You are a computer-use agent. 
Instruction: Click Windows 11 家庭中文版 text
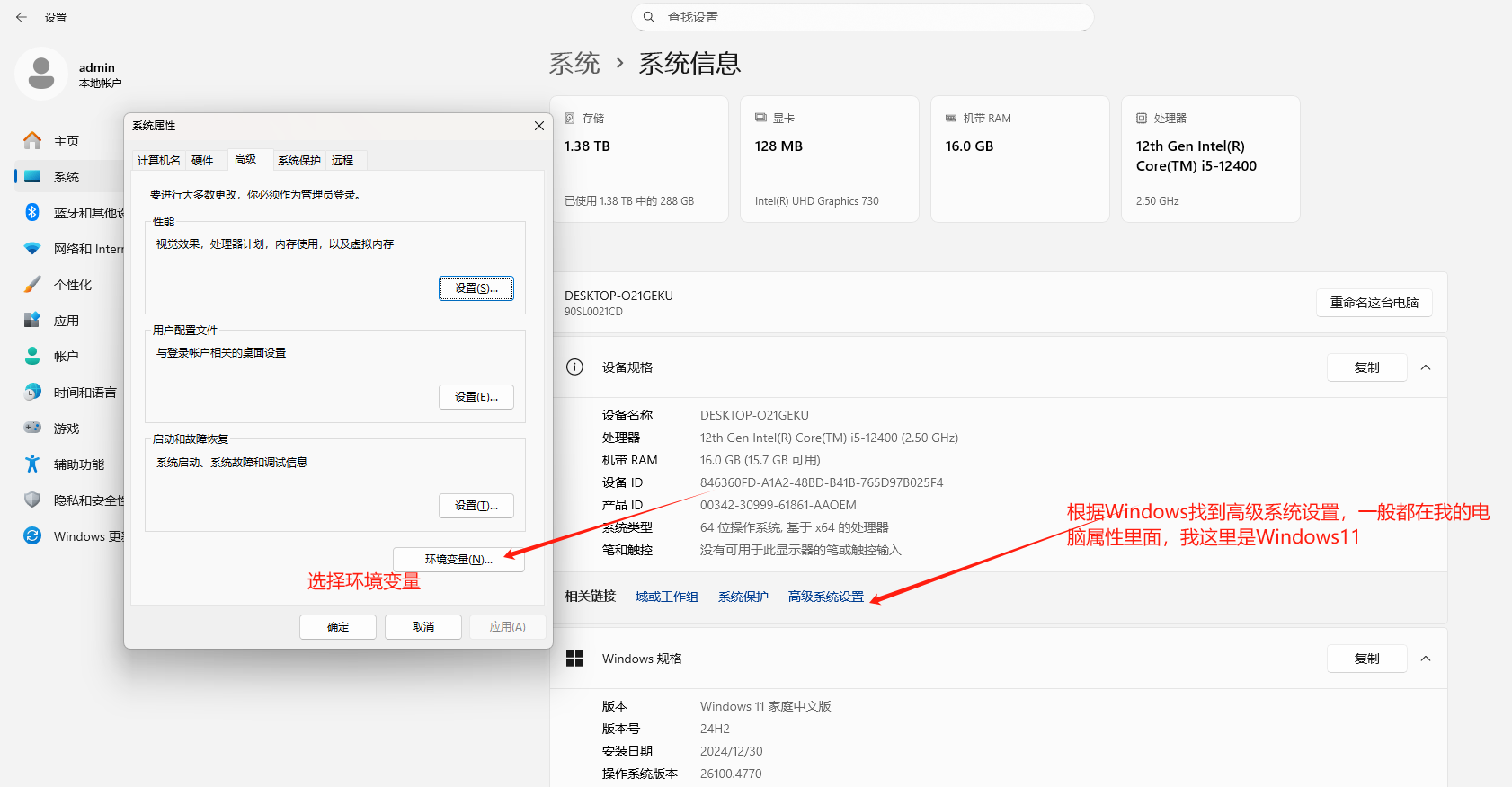(x=766, y=706)
